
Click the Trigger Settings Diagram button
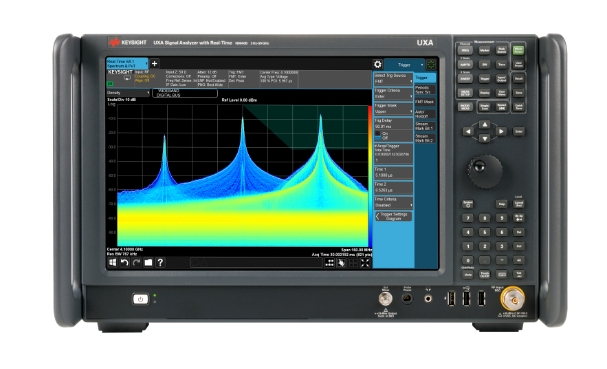(393, 216)
